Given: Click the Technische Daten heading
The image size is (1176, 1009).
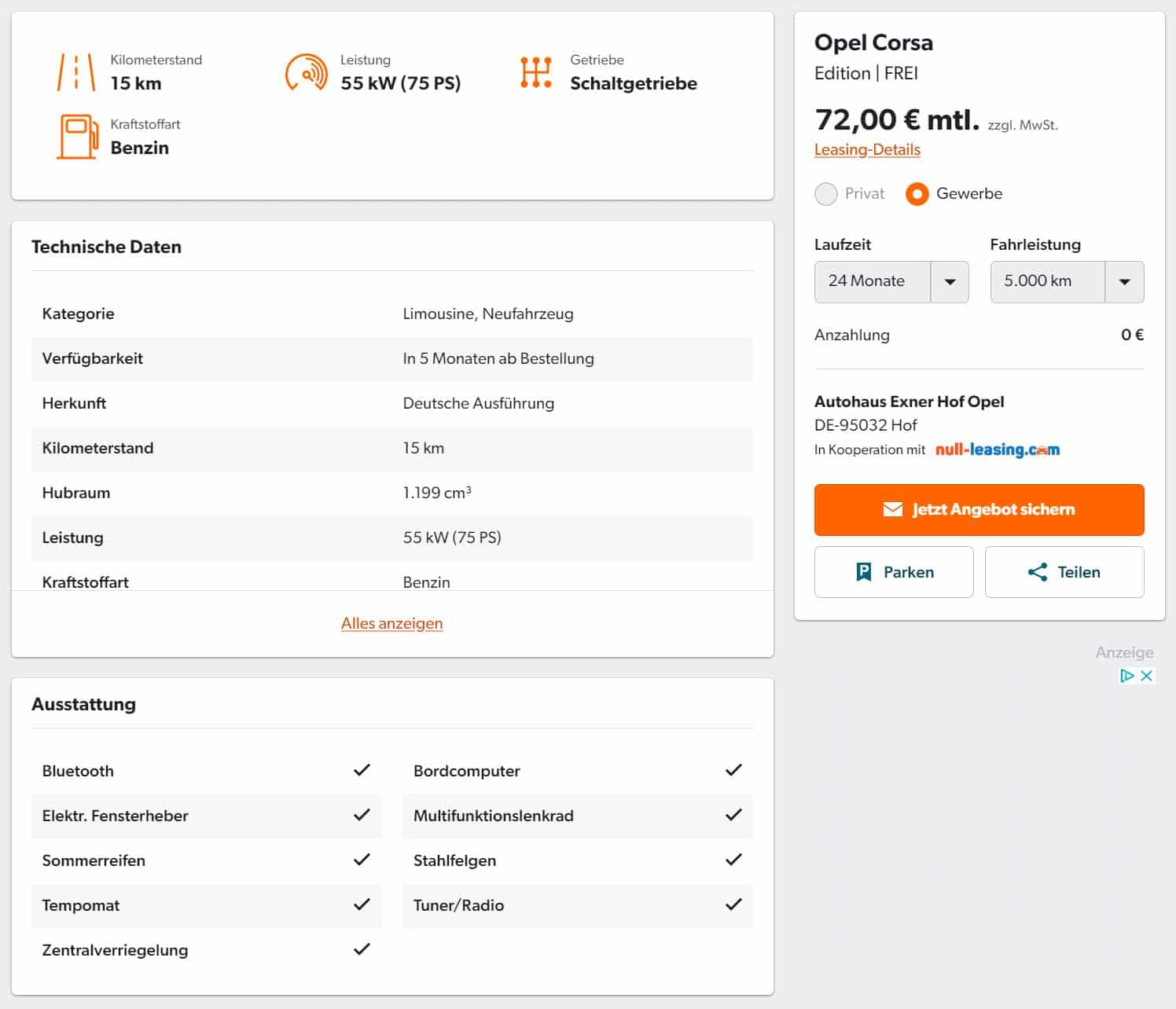Looking at the screenshot, I should (x=106, y=247).
